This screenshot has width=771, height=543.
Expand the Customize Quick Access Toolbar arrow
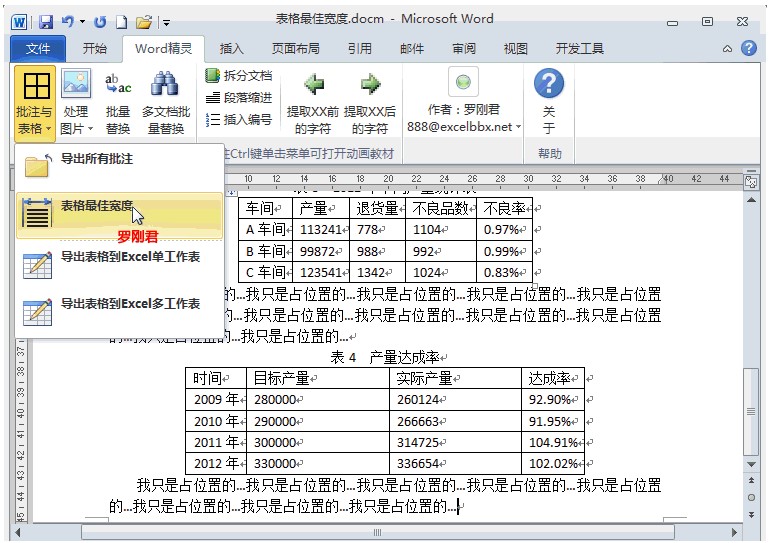[x=166, y=21]
